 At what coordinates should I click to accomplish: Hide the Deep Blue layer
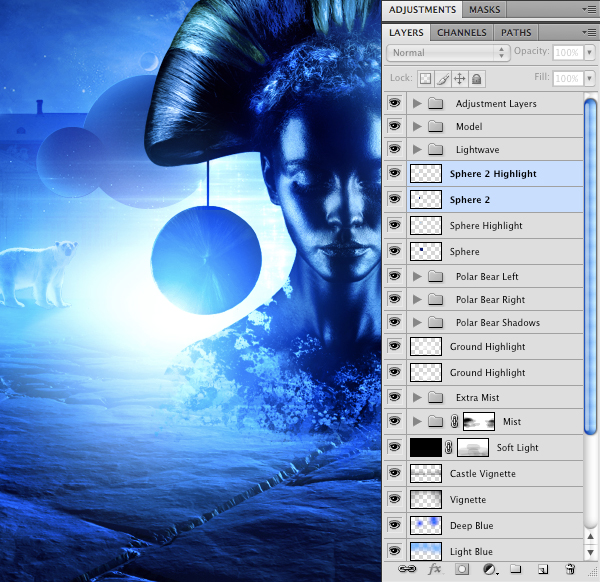pyautogui.click(x=395, y=525)
